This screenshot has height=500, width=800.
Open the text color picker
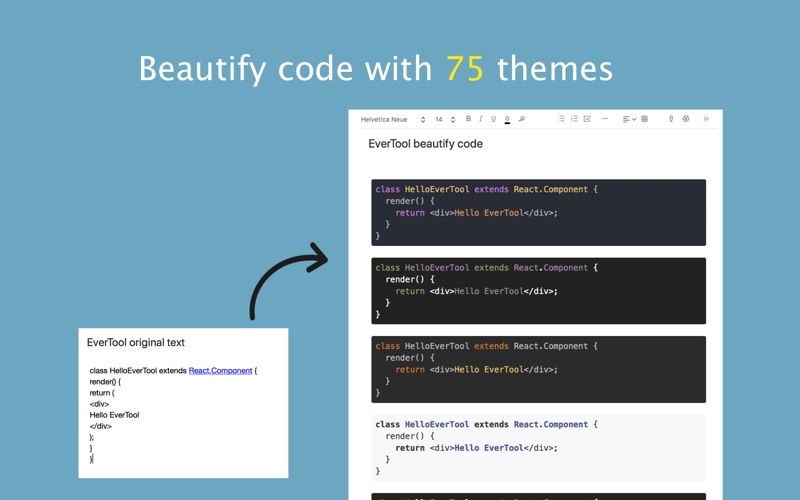coord(507,119)
